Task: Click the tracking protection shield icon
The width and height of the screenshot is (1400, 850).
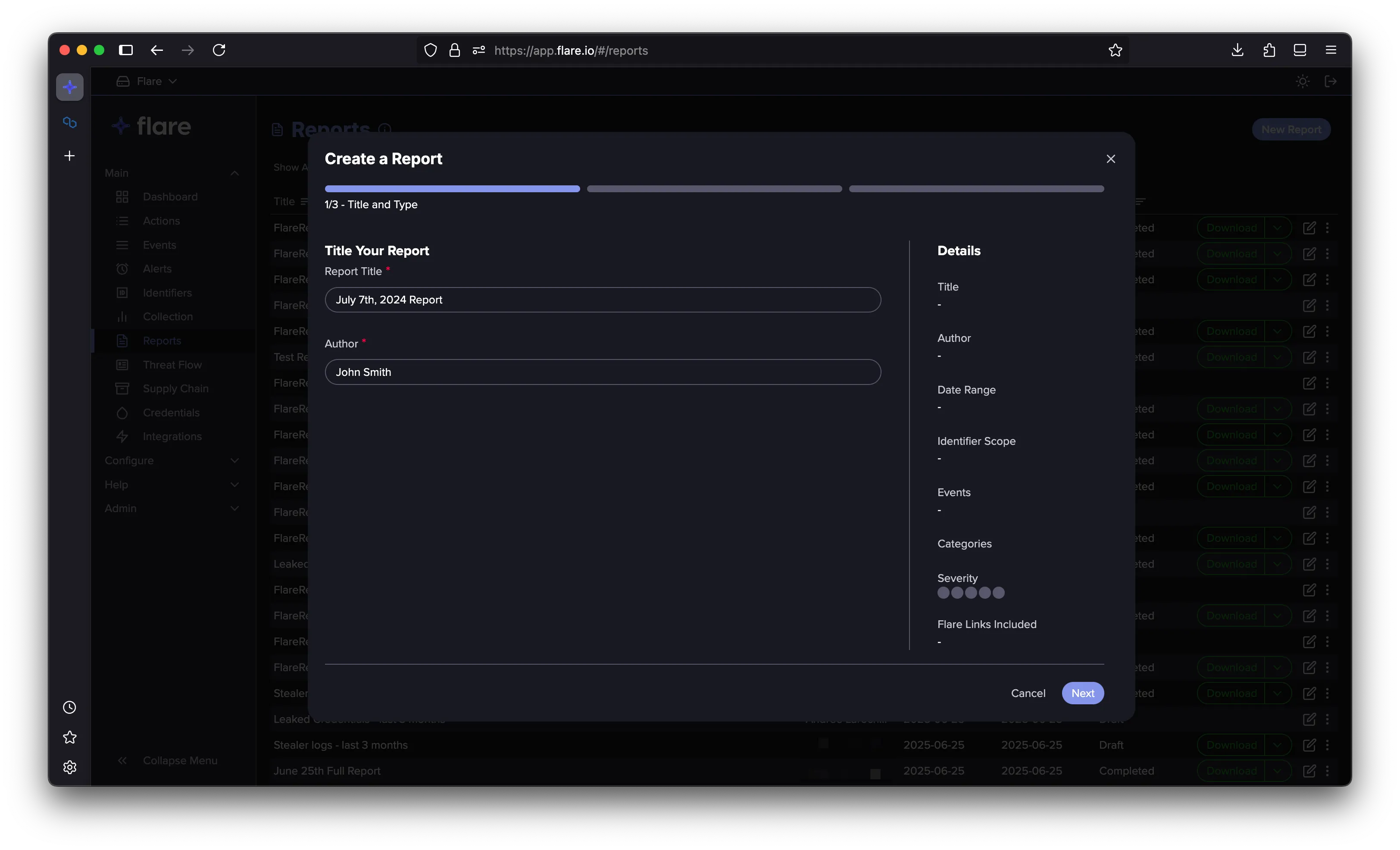Action: pyautogui.click(x=430, y=50)
